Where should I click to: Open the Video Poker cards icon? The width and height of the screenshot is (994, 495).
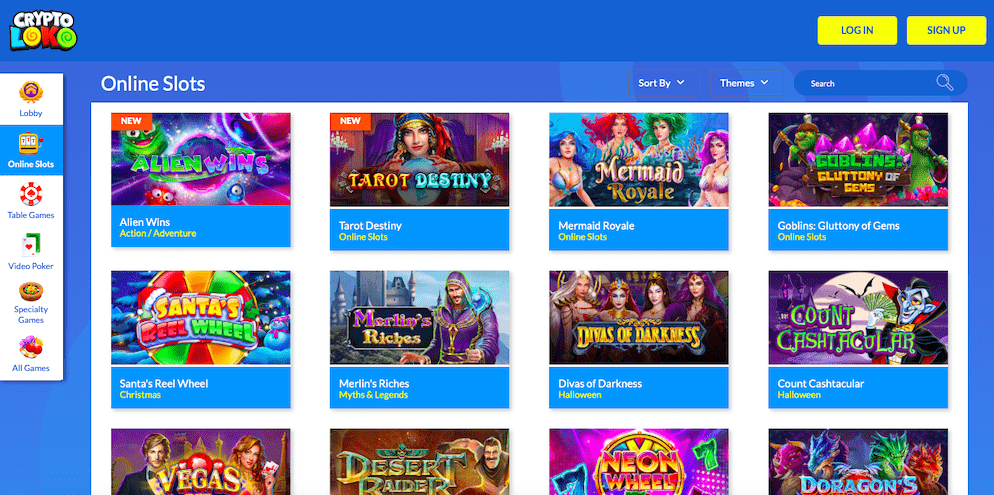(x=31, y=245)
